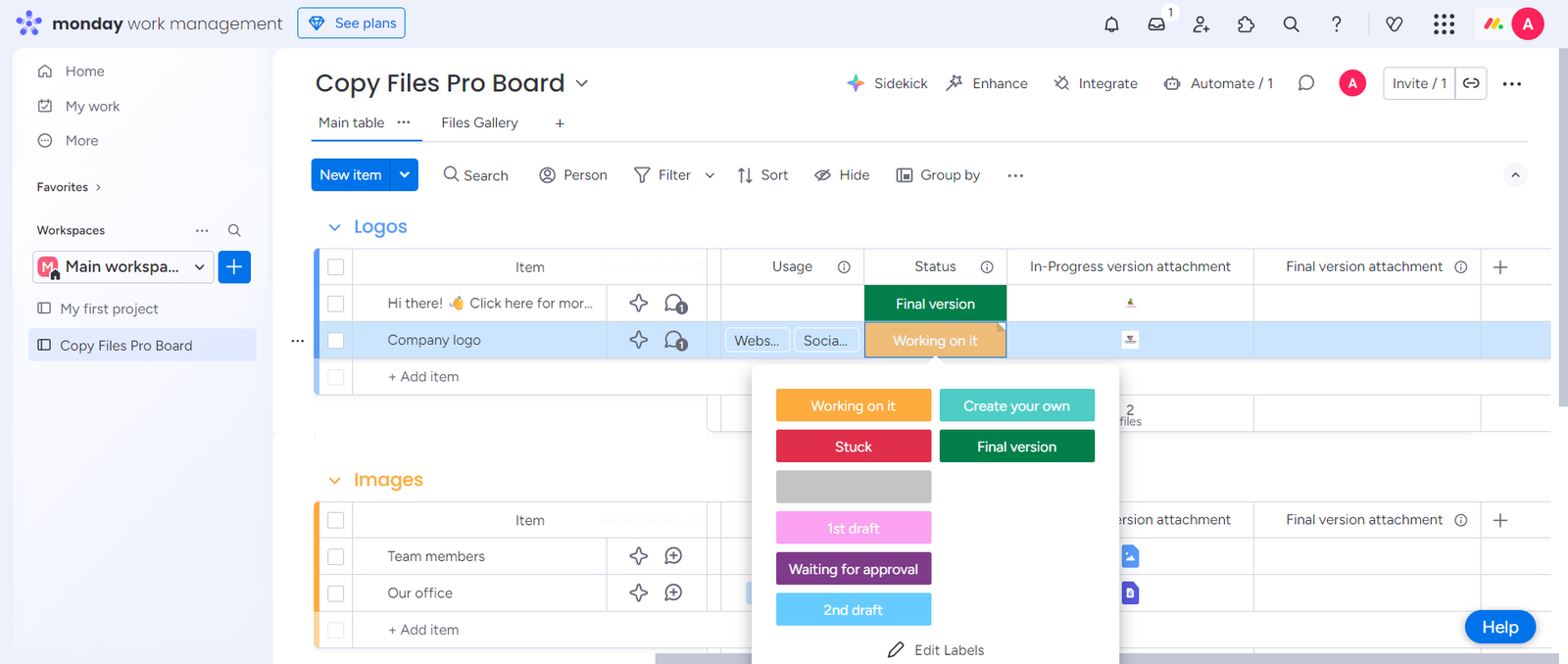The width and height of the screenshot is (1568, 664).
Task: Select all items in Logos group
Action: pyautogui.click(x=336, y=267)
